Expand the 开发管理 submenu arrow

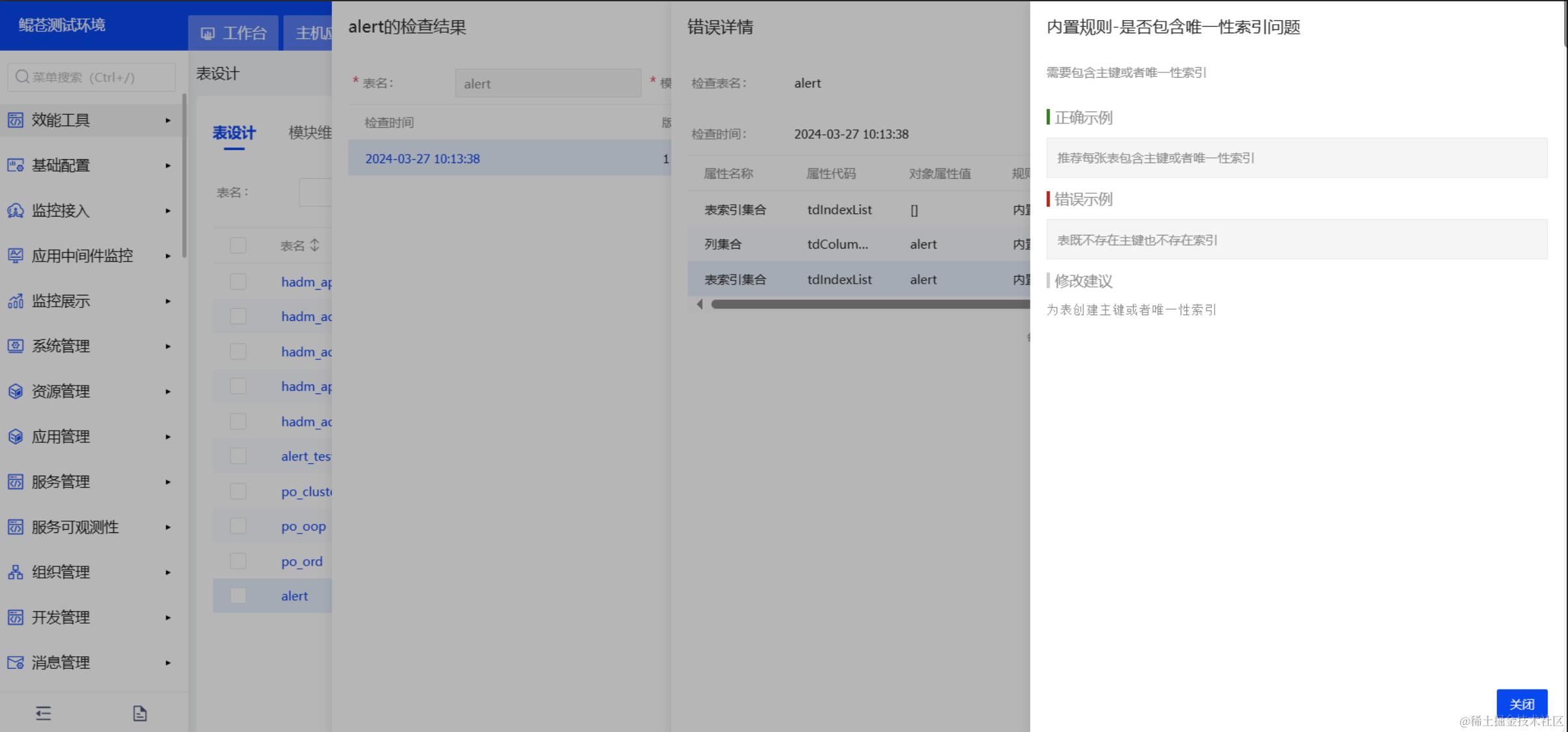[x=168, y=617]
